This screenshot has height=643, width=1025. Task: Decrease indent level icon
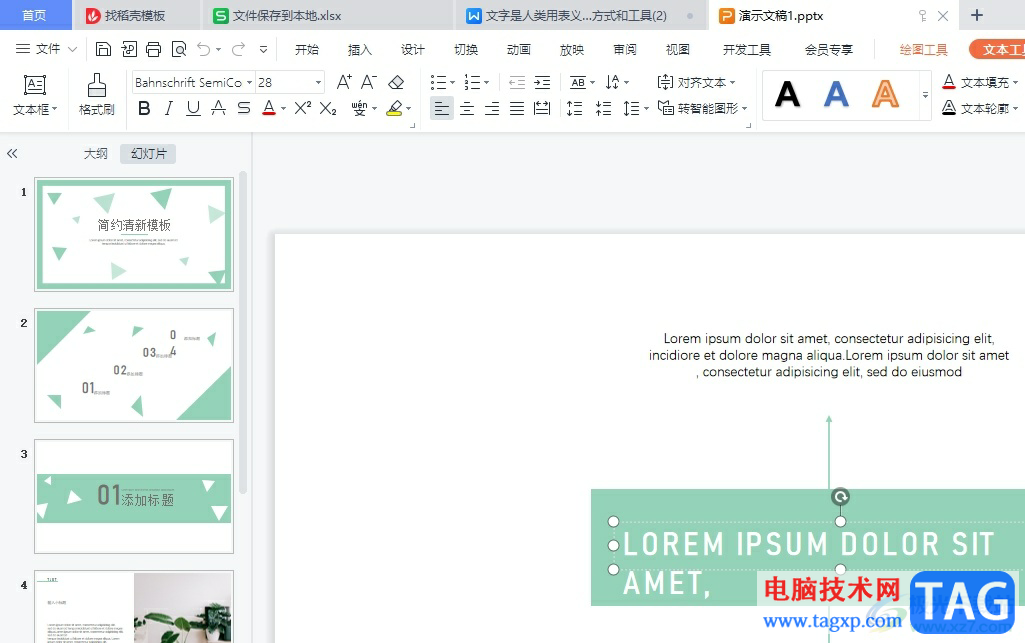click(x=517, y=82)
